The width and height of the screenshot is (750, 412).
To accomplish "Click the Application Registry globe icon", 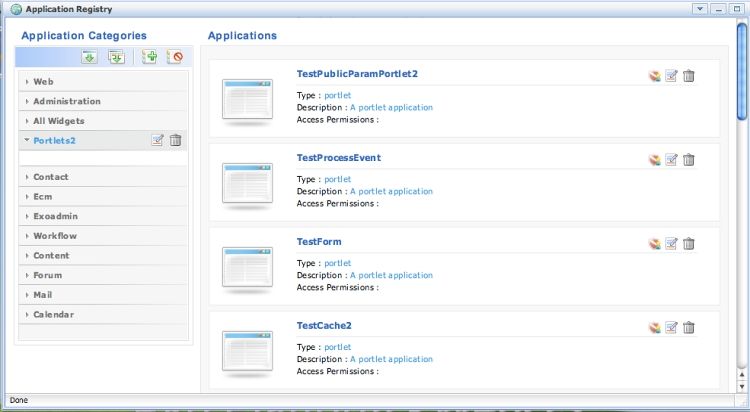I will (16, 9).
